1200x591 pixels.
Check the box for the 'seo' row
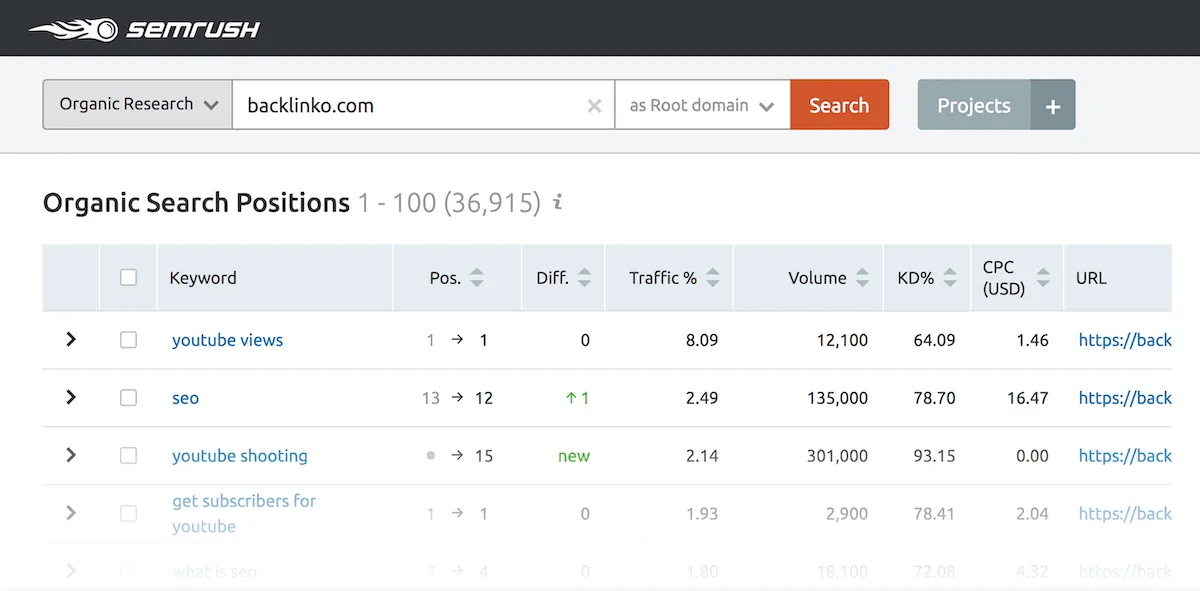(128, 397)
